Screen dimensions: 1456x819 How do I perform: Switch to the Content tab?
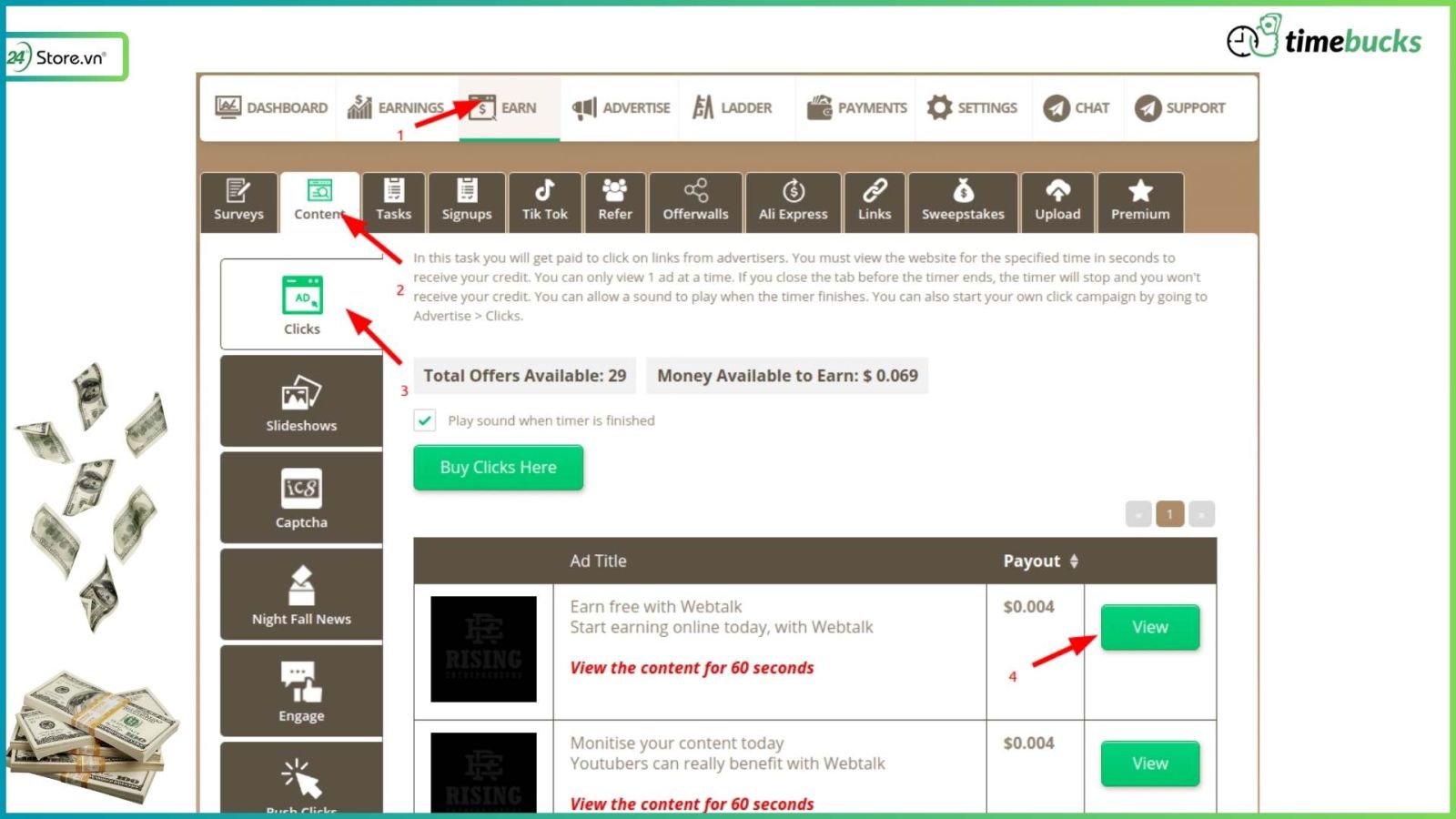[x=319, y=202]
